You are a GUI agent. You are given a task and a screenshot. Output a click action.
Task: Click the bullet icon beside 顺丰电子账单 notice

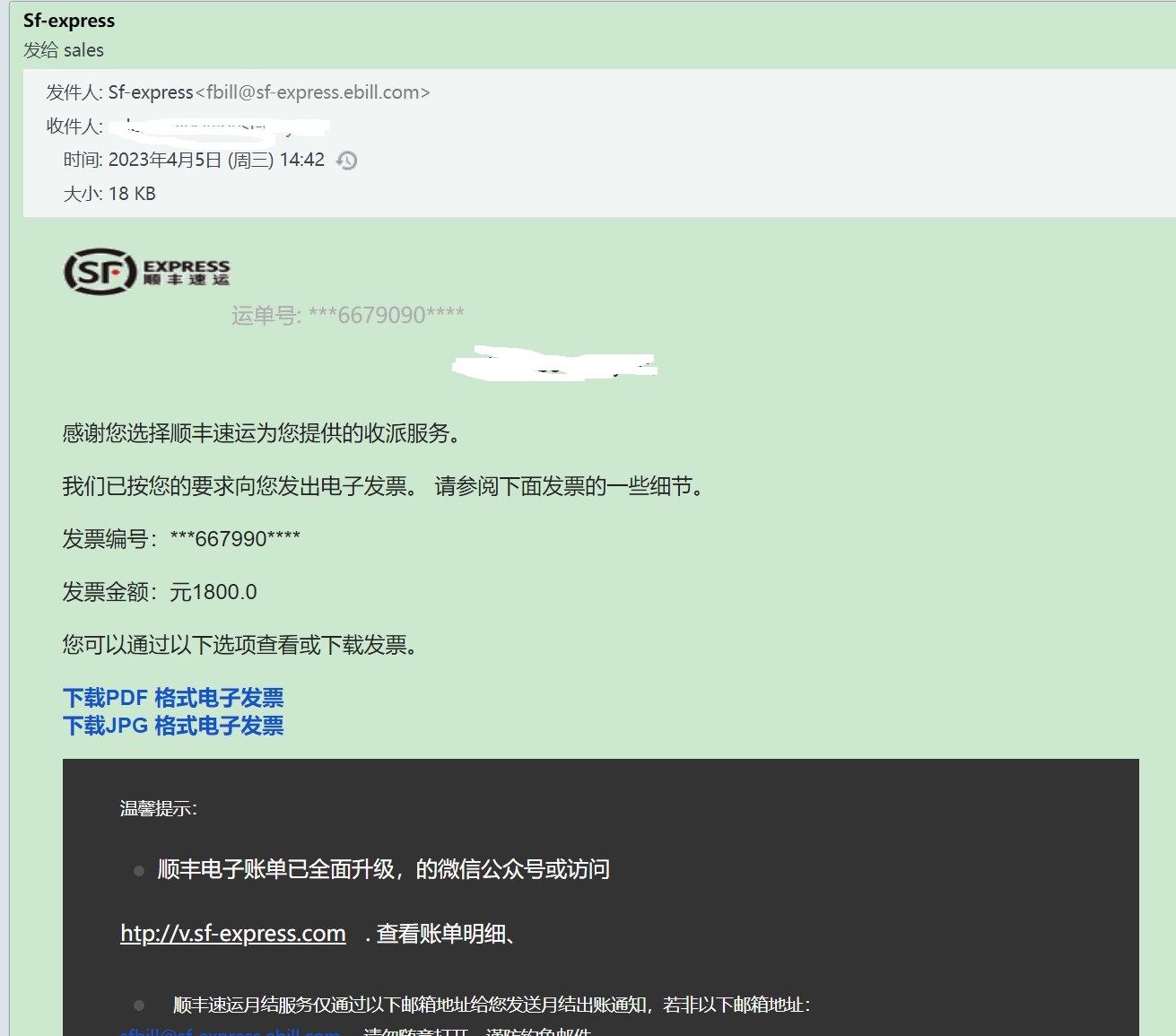tap(138, 869)
